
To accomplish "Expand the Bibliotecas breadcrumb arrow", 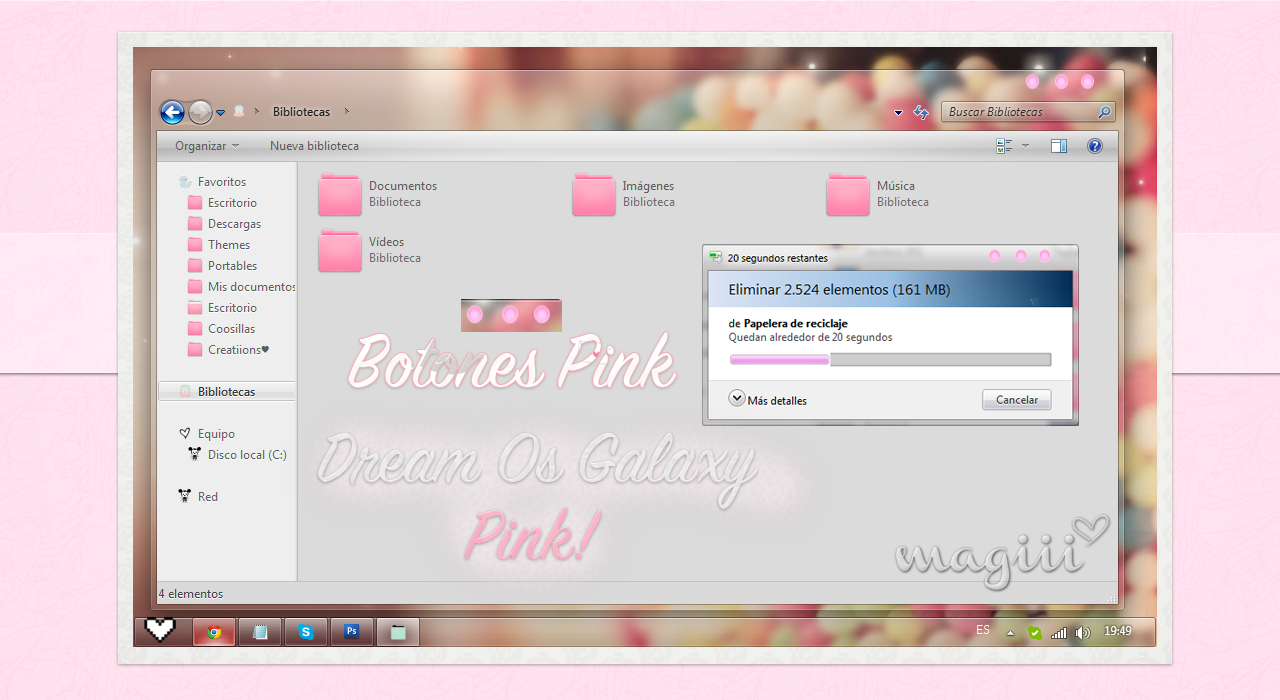I will point(345,112).
